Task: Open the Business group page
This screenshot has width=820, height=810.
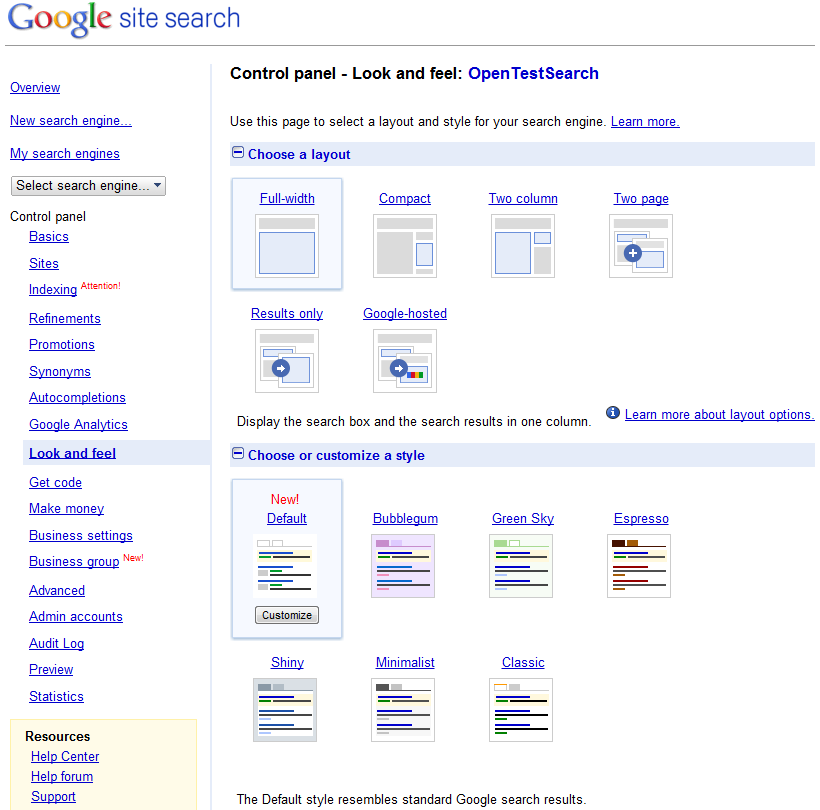Action: (x=74, y=561)
